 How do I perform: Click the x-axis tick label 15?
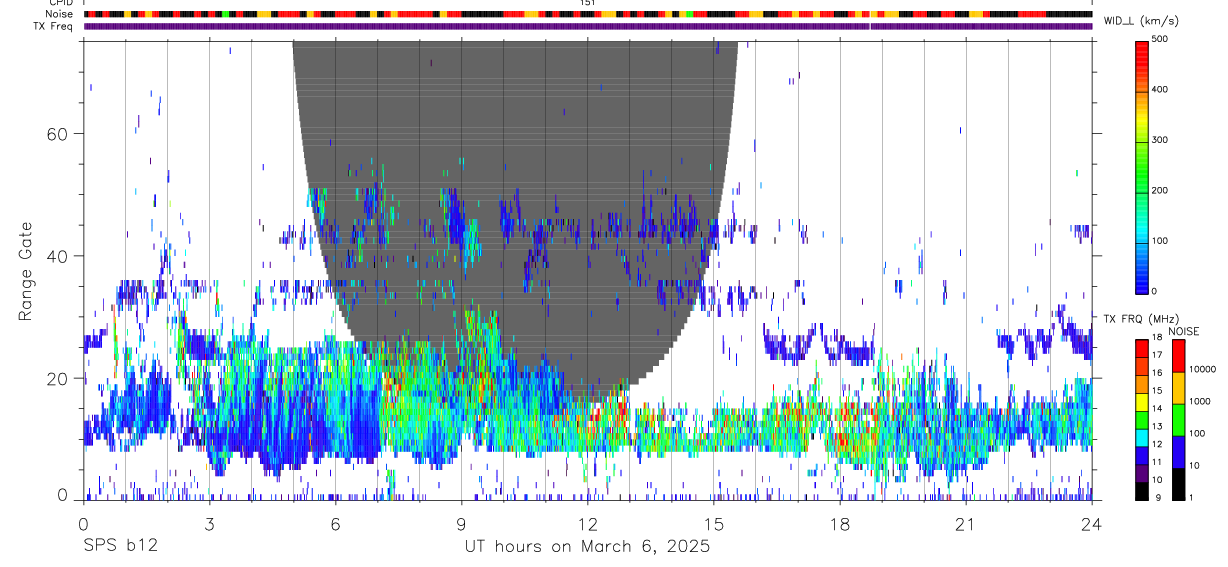[x=714, y=524]
